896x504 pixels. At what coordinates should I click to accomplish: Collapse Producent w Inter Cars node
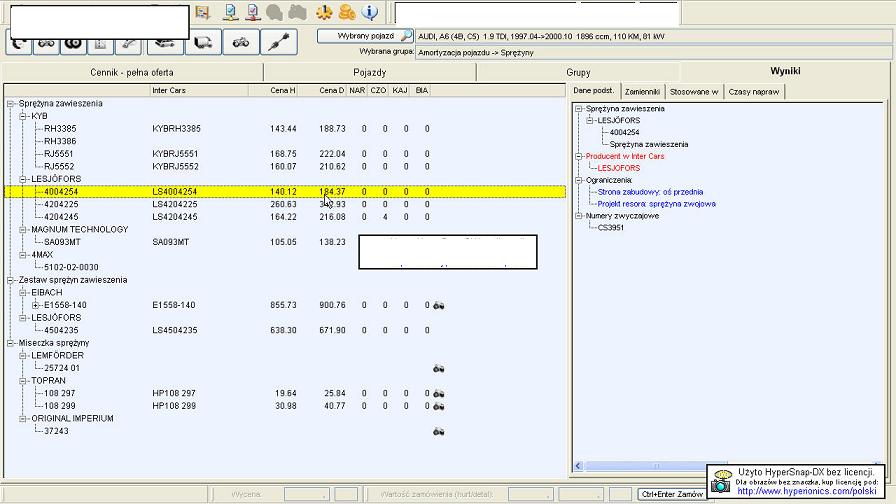pos(578,156)
